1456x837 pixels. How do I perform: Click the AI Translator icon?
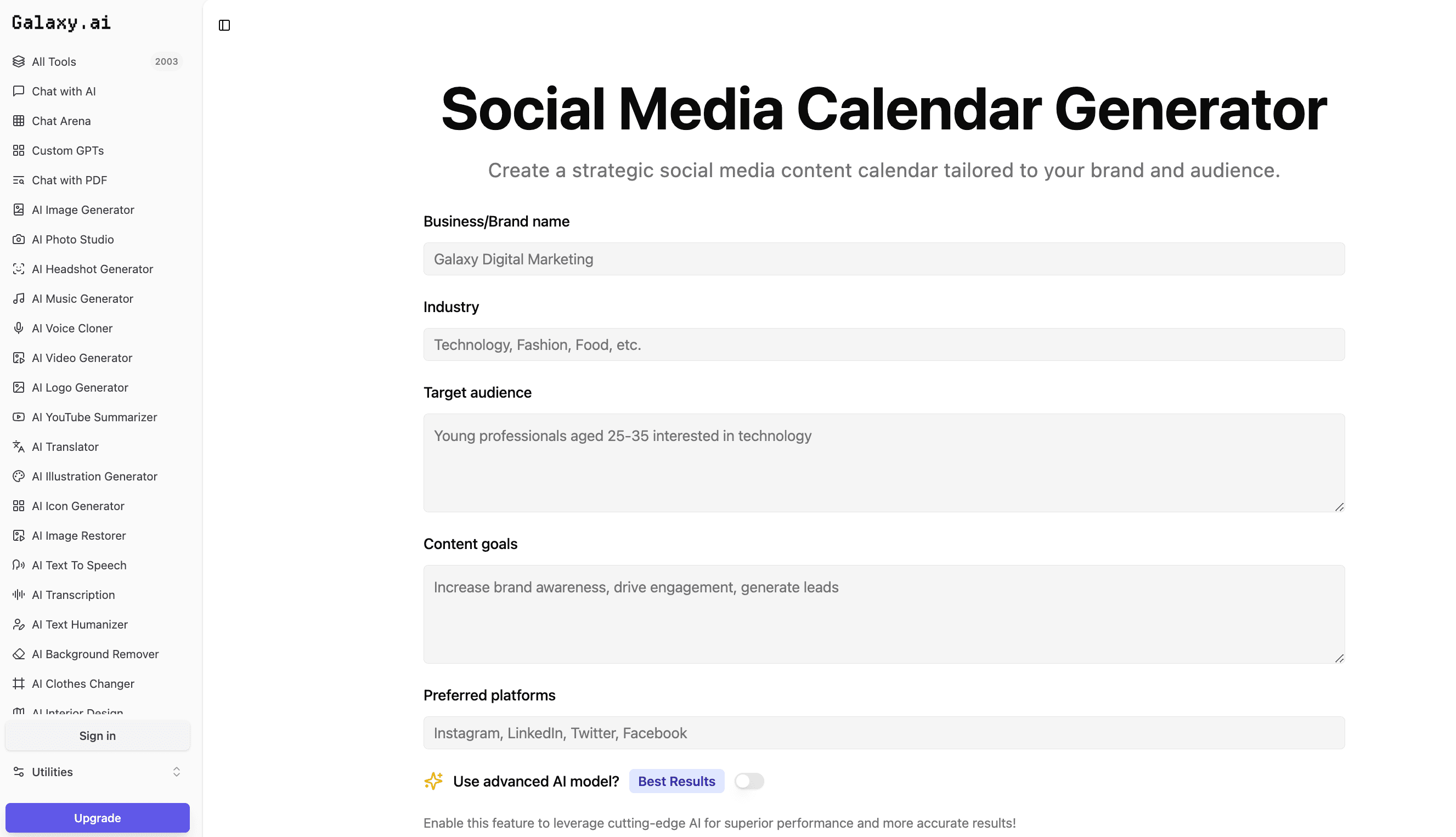(18, 446)
